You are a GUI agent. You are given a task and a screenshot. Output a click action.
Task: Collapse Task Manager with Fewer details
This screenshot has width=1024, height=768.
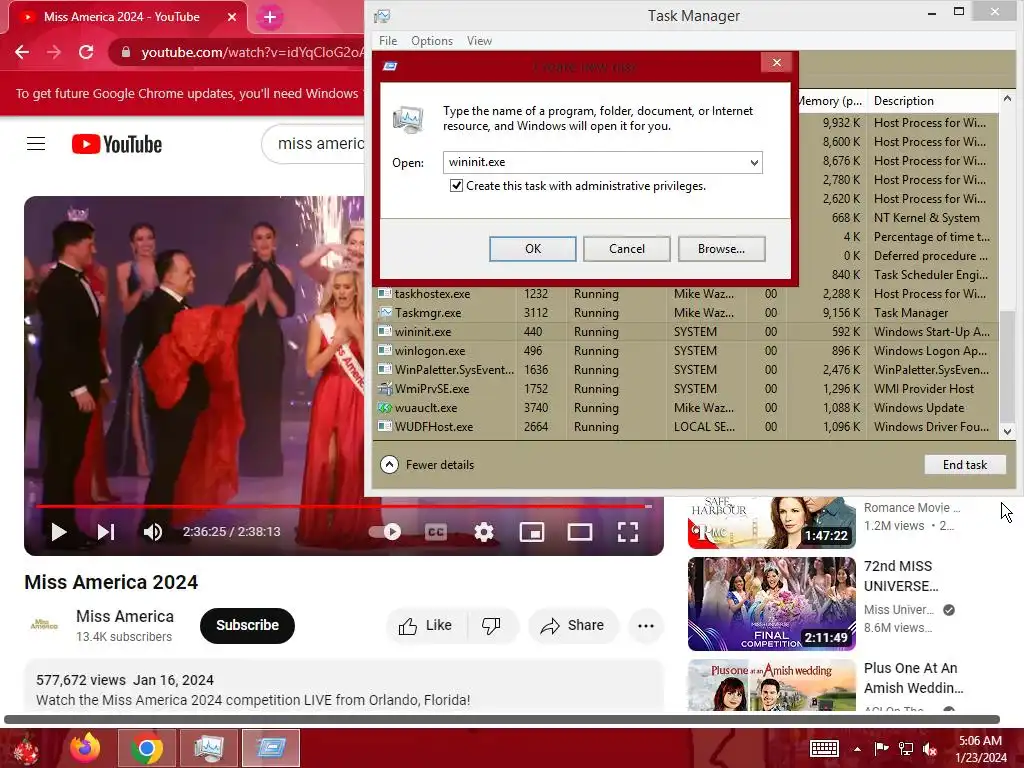(x=428, y=465)
